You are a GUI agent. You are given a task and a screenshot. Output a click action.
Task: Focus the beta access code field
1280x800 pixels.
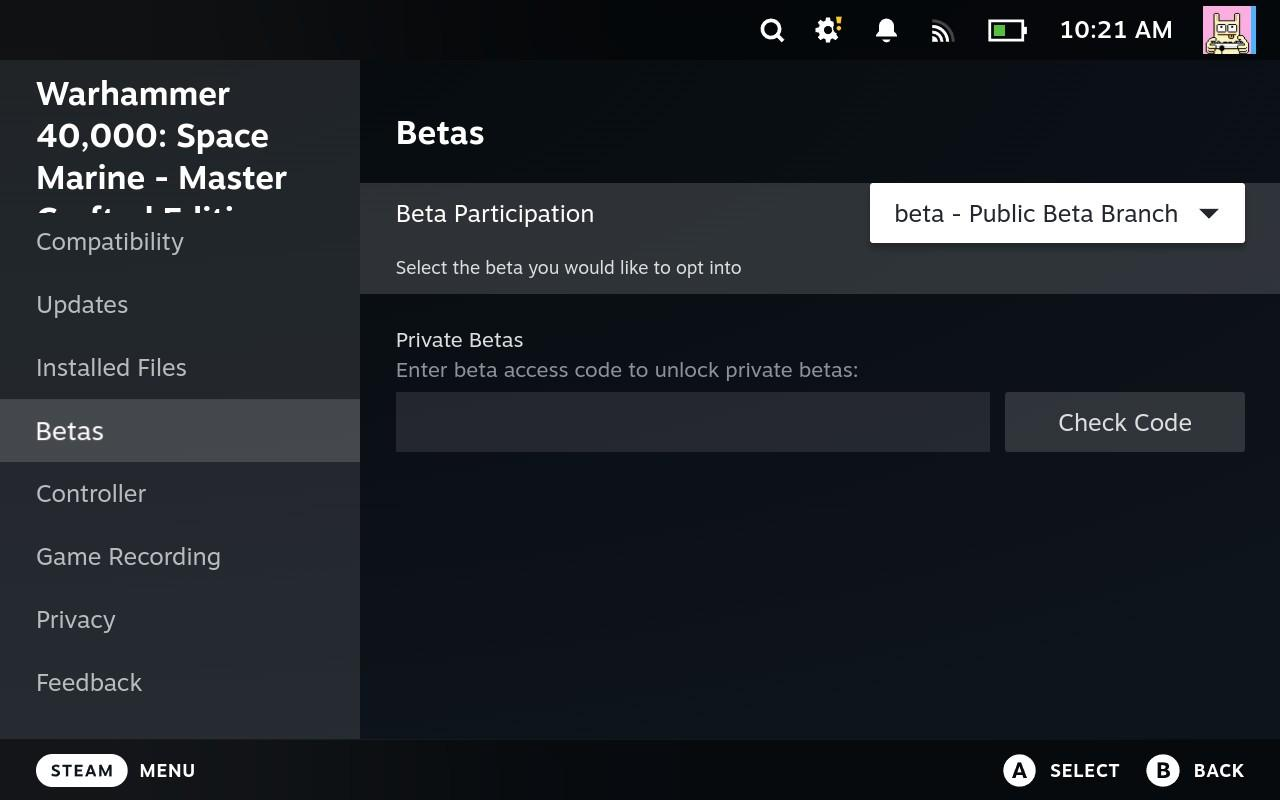pos(692,422)
